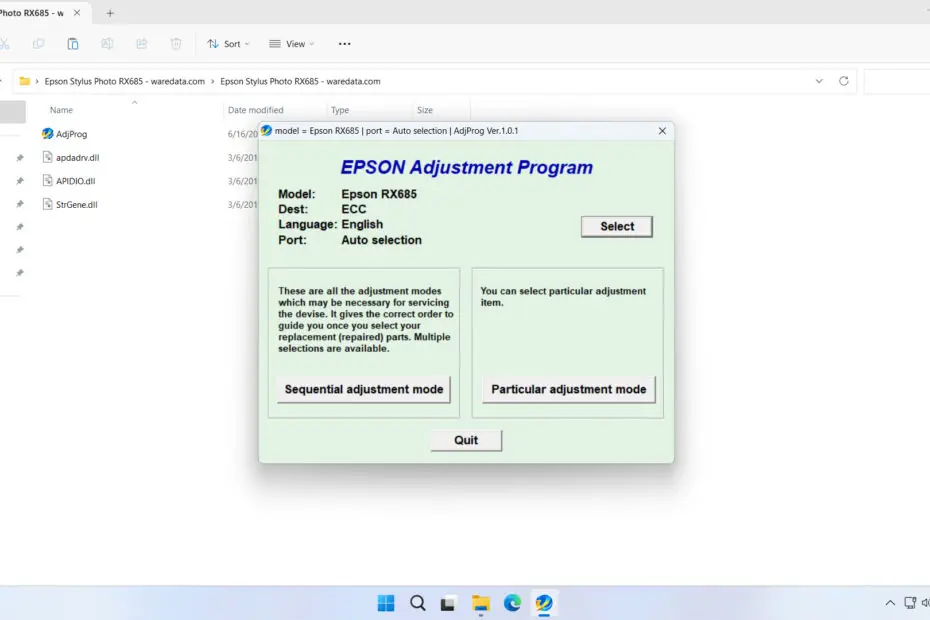930x620 pixels.
Task: Close the Photo RX685 Explorer tab
Action: click(x=77, y=12)
